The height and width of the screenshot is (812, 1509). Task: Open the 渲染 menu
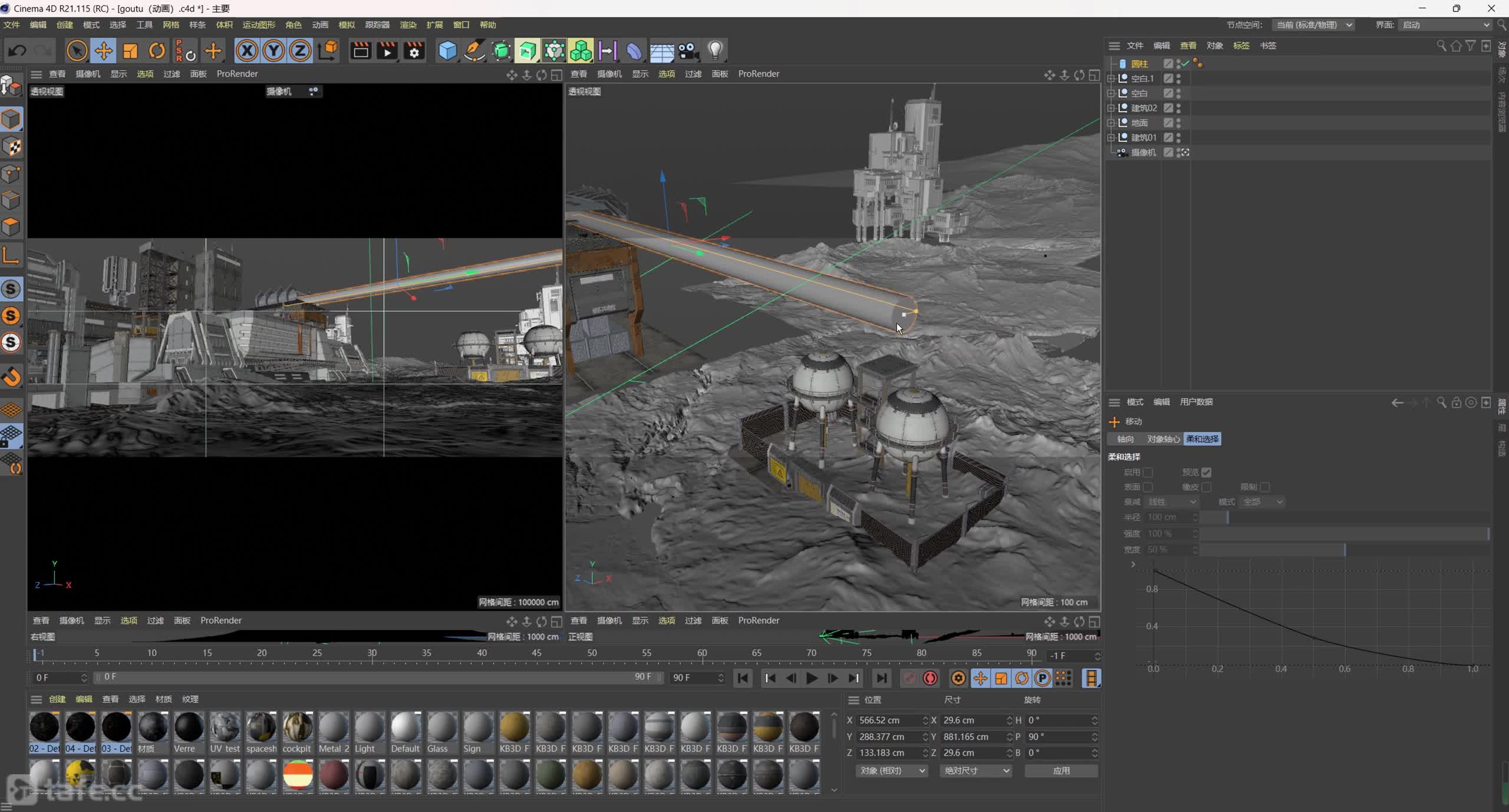click(408, 25)
